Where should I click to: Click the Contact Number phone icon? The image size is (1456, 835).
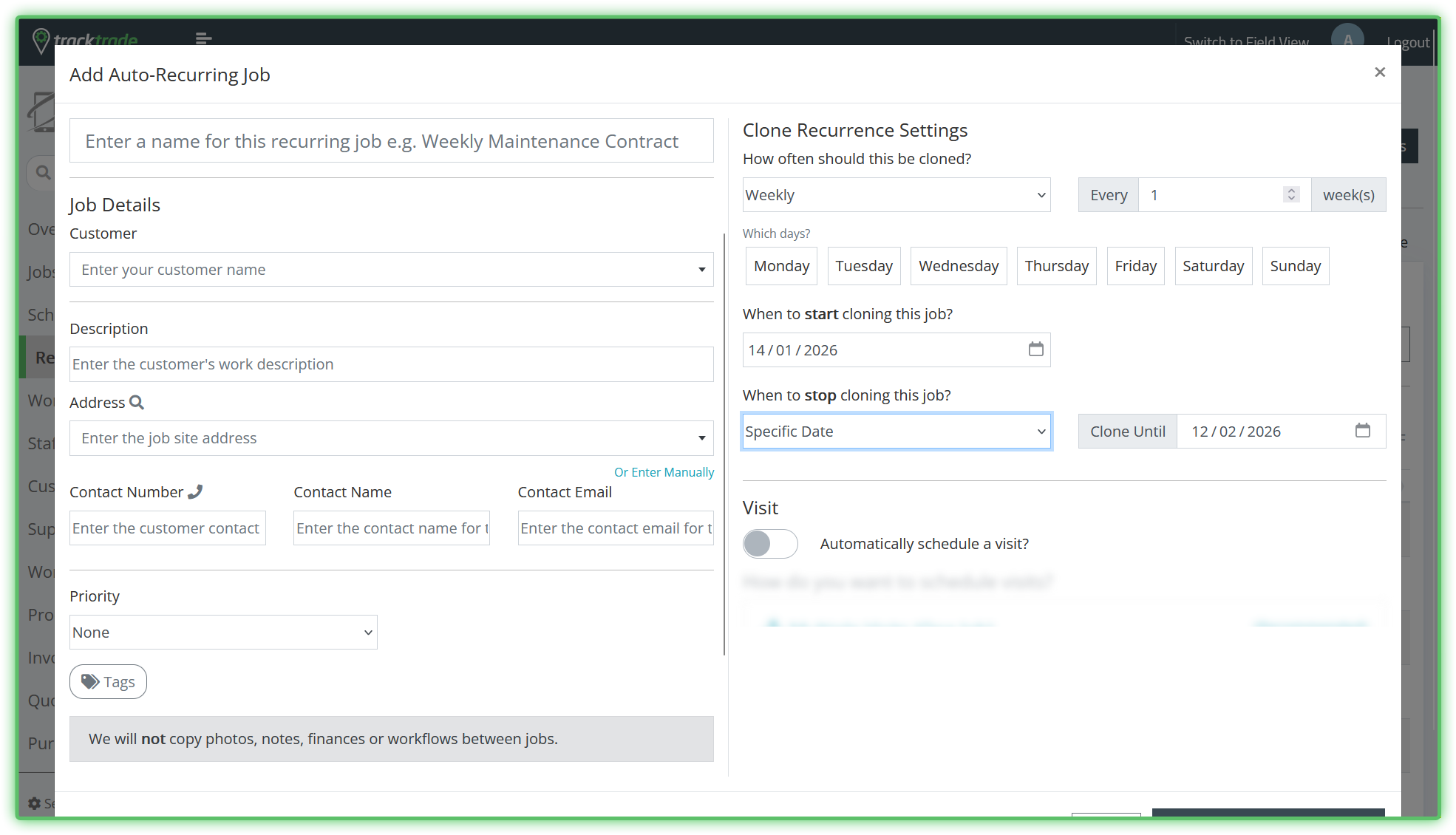click(195, 492)
